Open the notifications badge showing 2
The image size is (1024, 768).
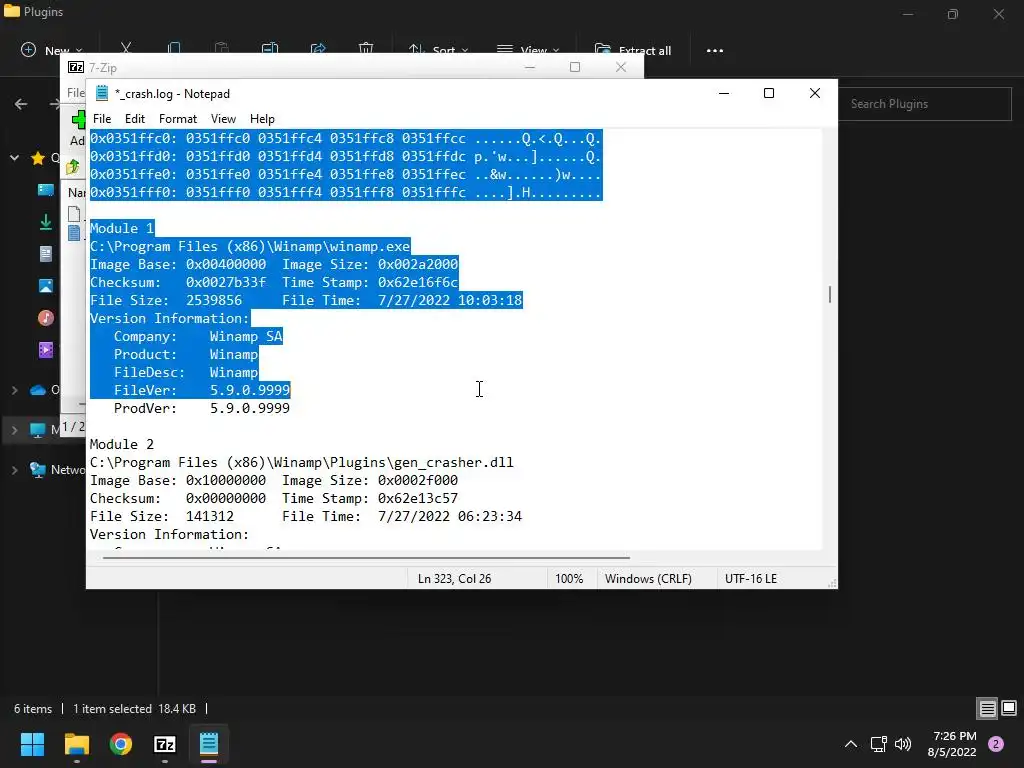(x=996, y=744)
